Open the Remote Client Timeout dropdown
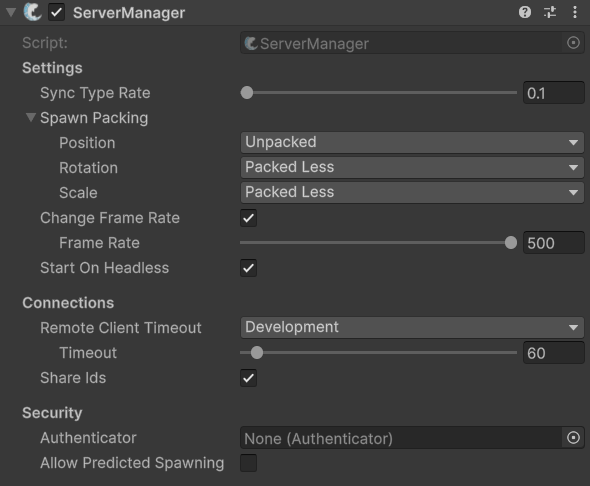Screen dimensions: 590x486 coord(412,328)
